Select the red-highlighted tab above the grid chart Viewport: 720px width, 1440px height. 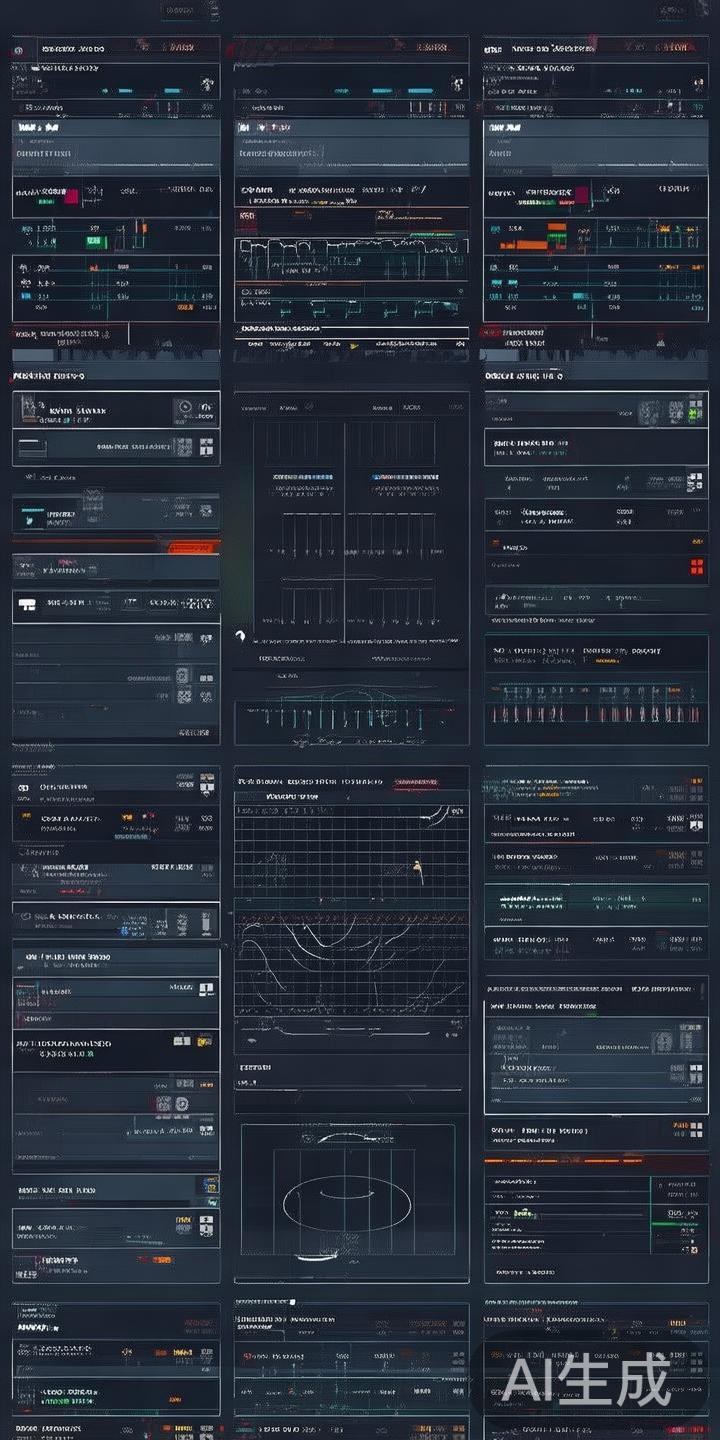(415, 781)
